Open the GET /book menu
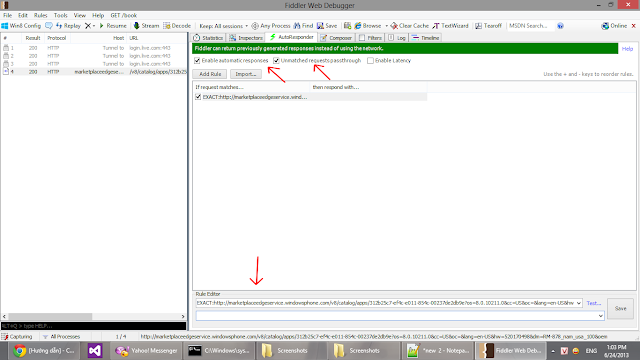This screenshot has height=360, width=640. point(124,15)
